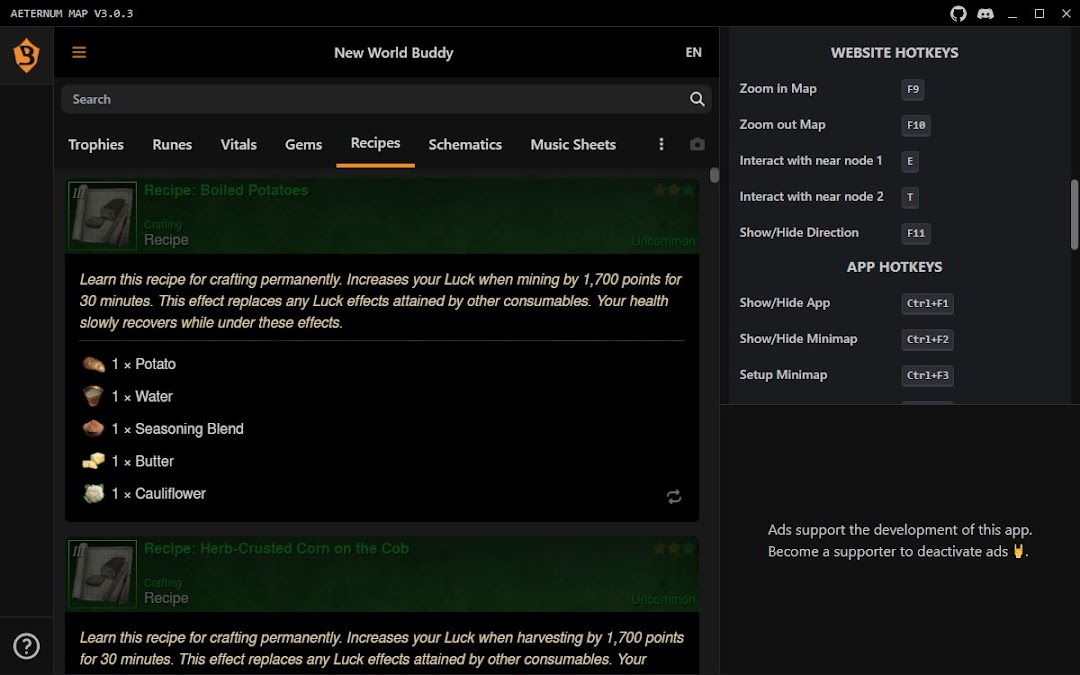Change Show/Hide App hotkey Ctrl+F1
1080x675 pixels.
pyautogui.click(x=928, y=303)
